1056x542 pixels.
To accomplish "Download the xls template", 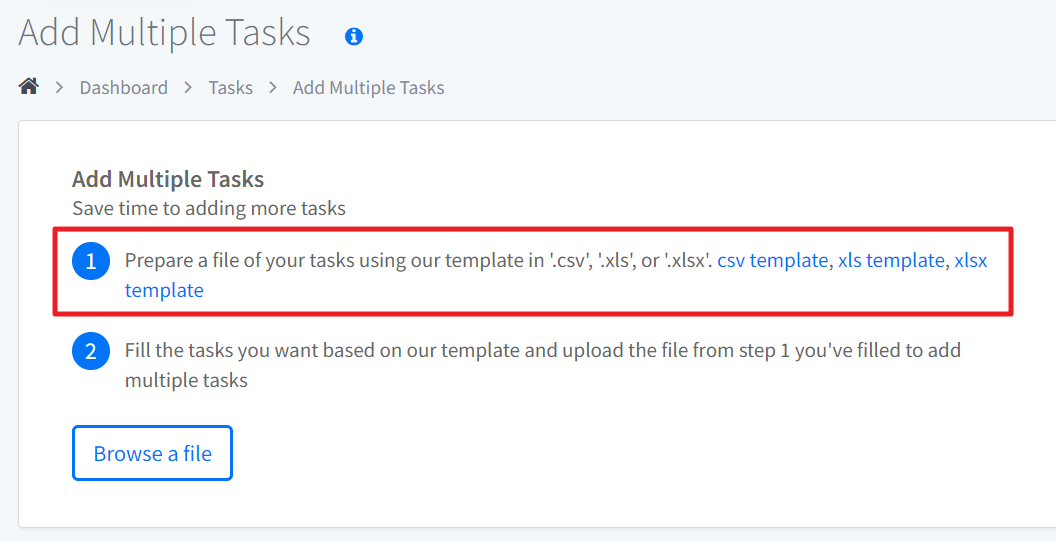I will (x=890, y=261).
